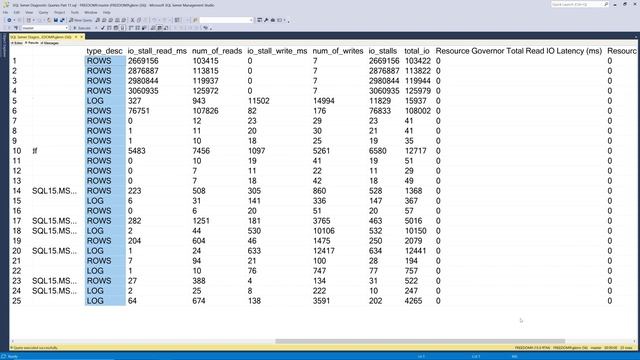Click the Save All icon
The height and width of the screenshot is (360, 640).
pos(62,20)
